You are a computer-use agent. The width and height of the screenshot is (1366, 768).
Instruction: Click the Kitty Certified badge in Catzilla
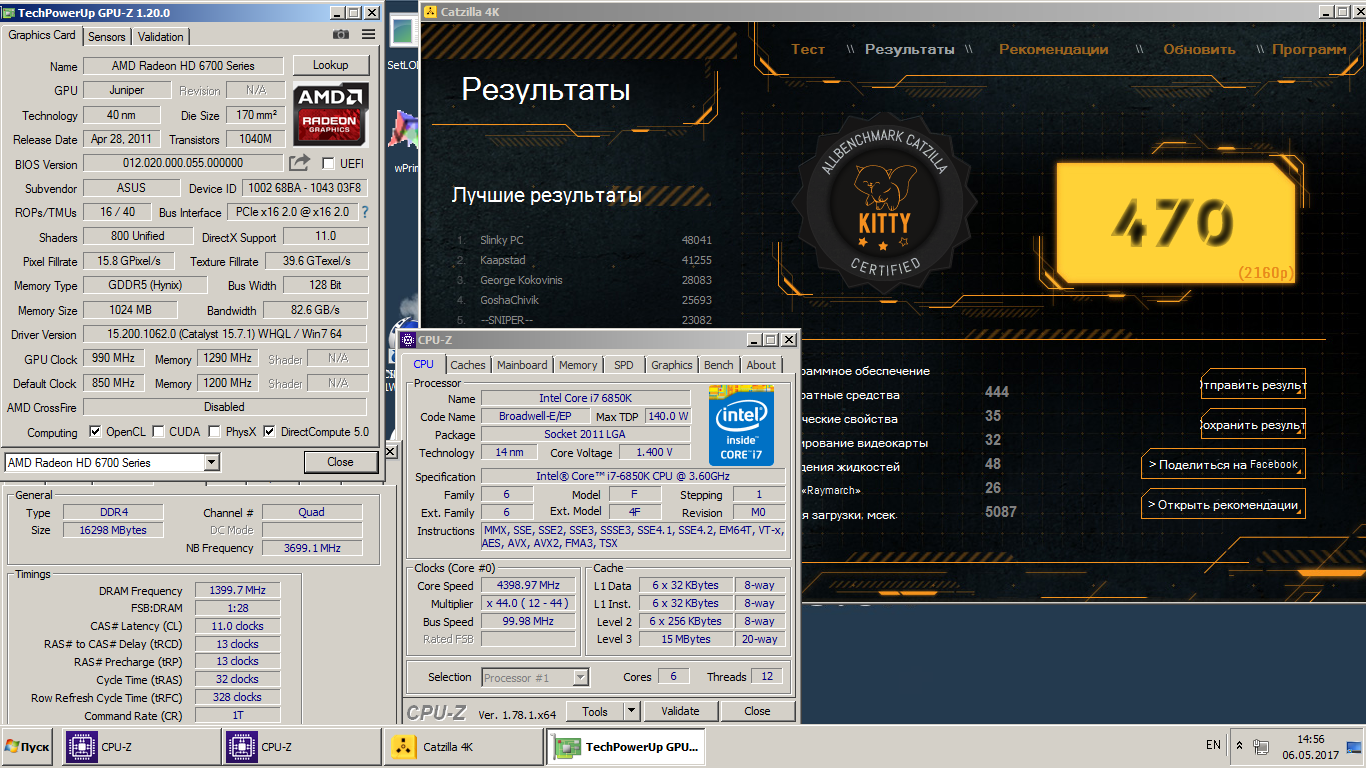click(x=885, y=204)
